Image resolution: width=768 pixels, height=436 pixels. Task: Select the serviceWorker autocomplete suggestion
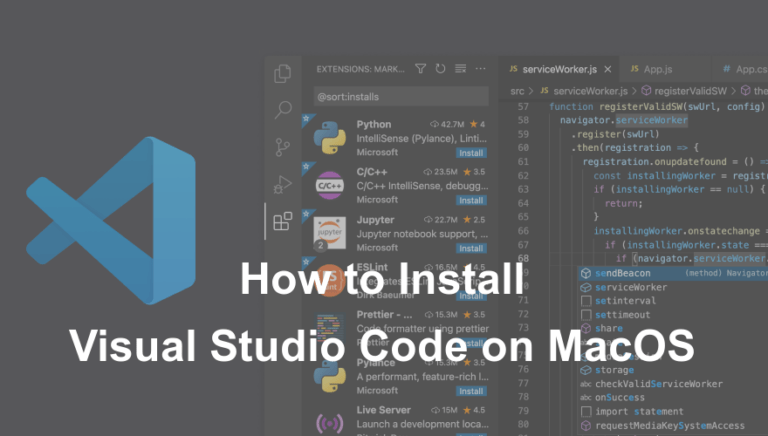pos(673,287)
